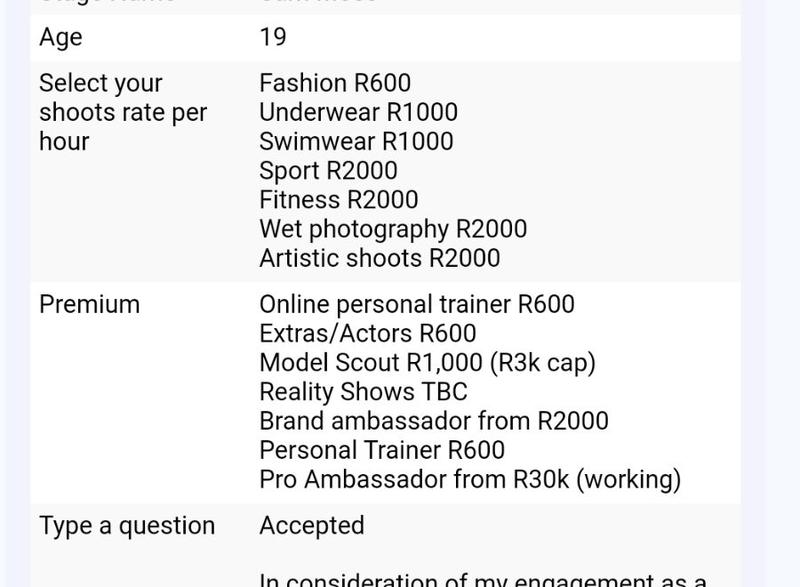Click the Model Scout R1,000 entry
Viewport: 800px width, 587px height.
click(x=428, y=363)
